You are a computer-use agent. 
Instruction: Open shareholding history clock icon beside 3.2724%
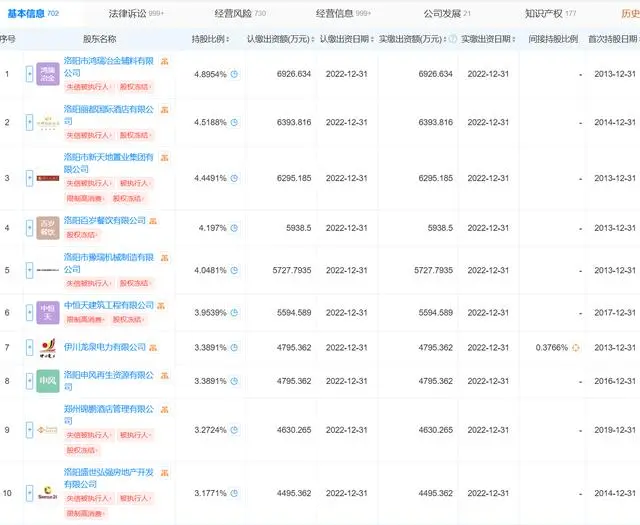[234, 430]
